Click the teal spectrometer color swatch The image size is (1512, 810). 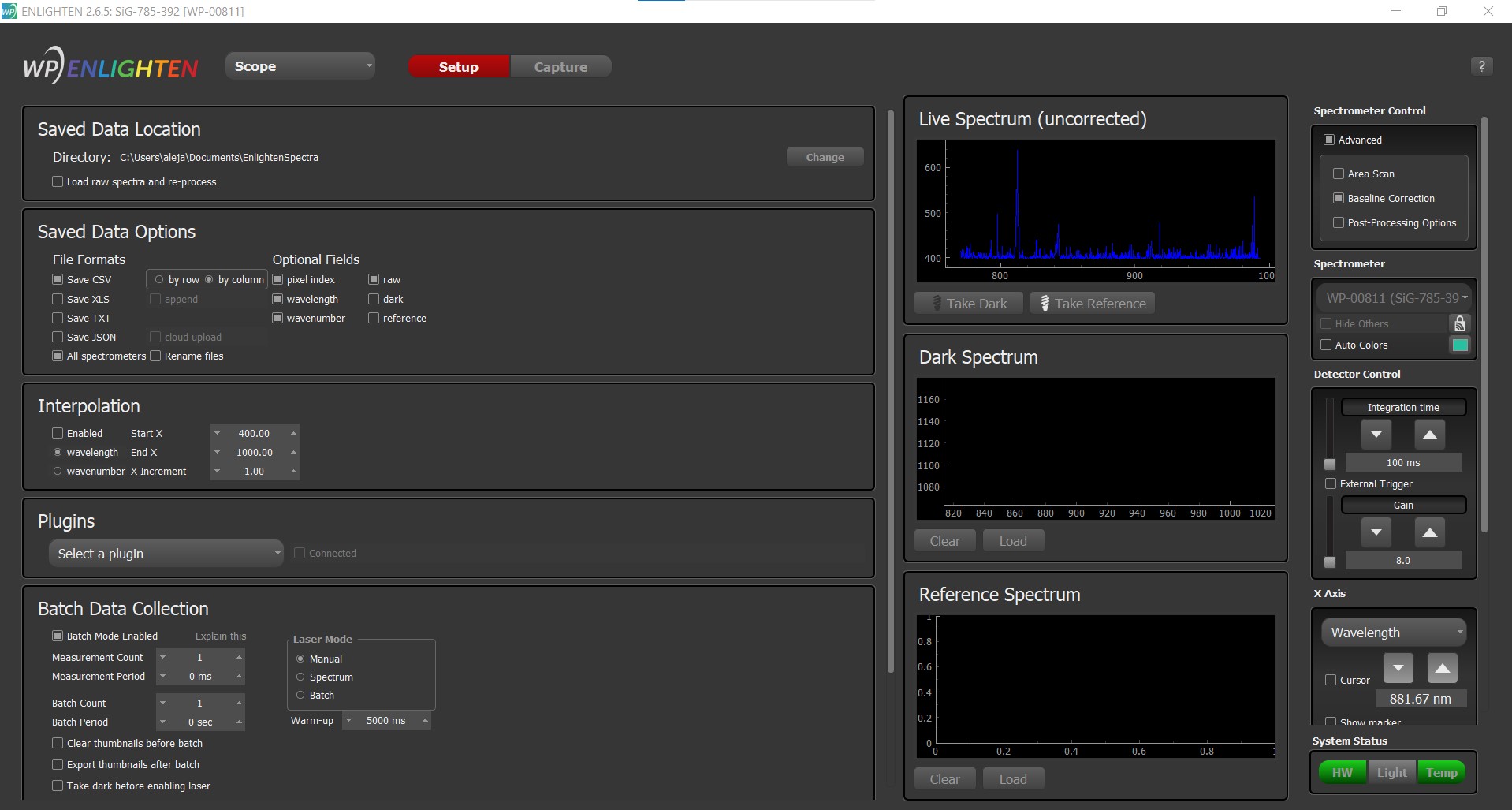(1459, 345)
